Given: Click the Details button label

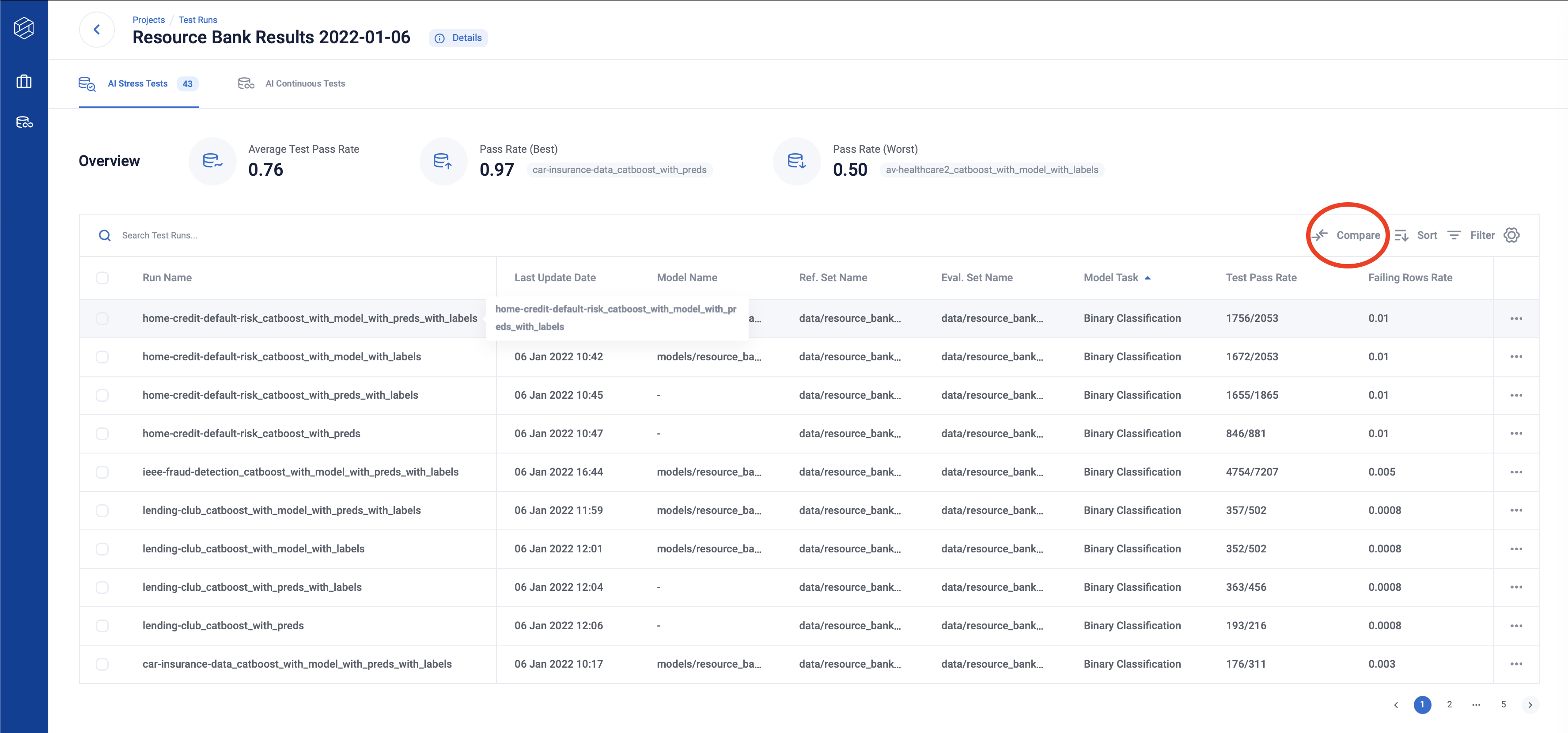Looking at the screenshot, I should (x=467, y=38).
